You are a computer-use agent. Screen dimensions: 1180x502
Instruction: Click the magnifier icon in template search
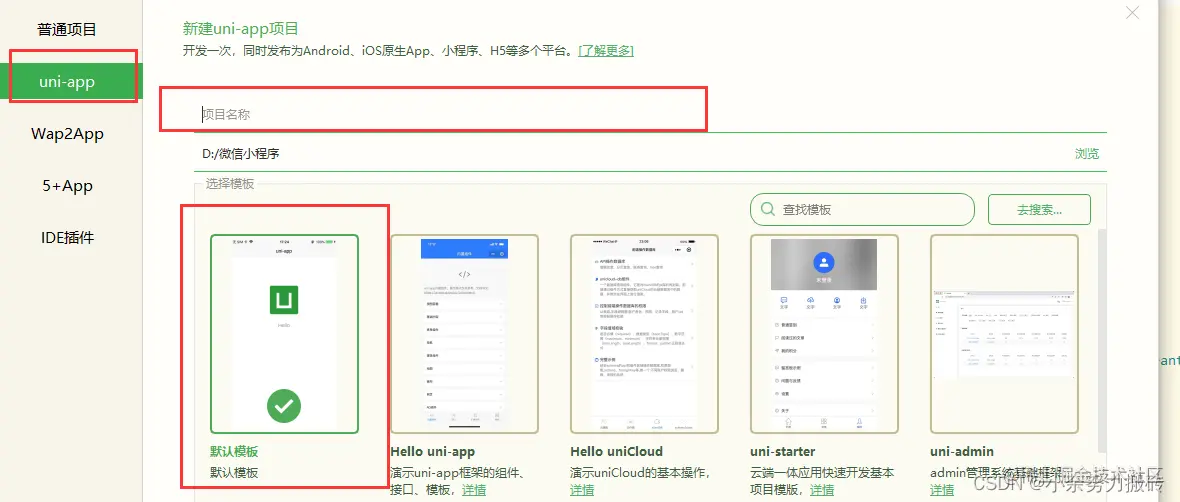[x=767, y=209]
